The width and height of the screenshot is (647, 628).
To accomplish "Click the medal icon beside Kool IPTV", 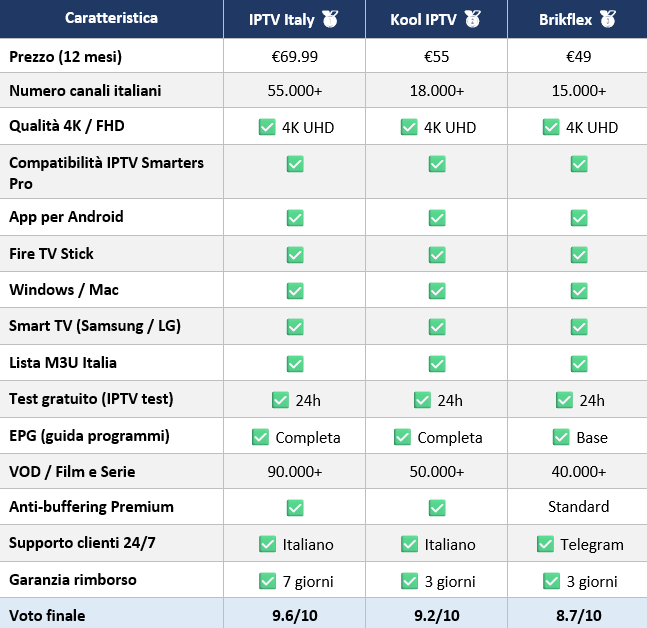I will (x=472, y=19).
